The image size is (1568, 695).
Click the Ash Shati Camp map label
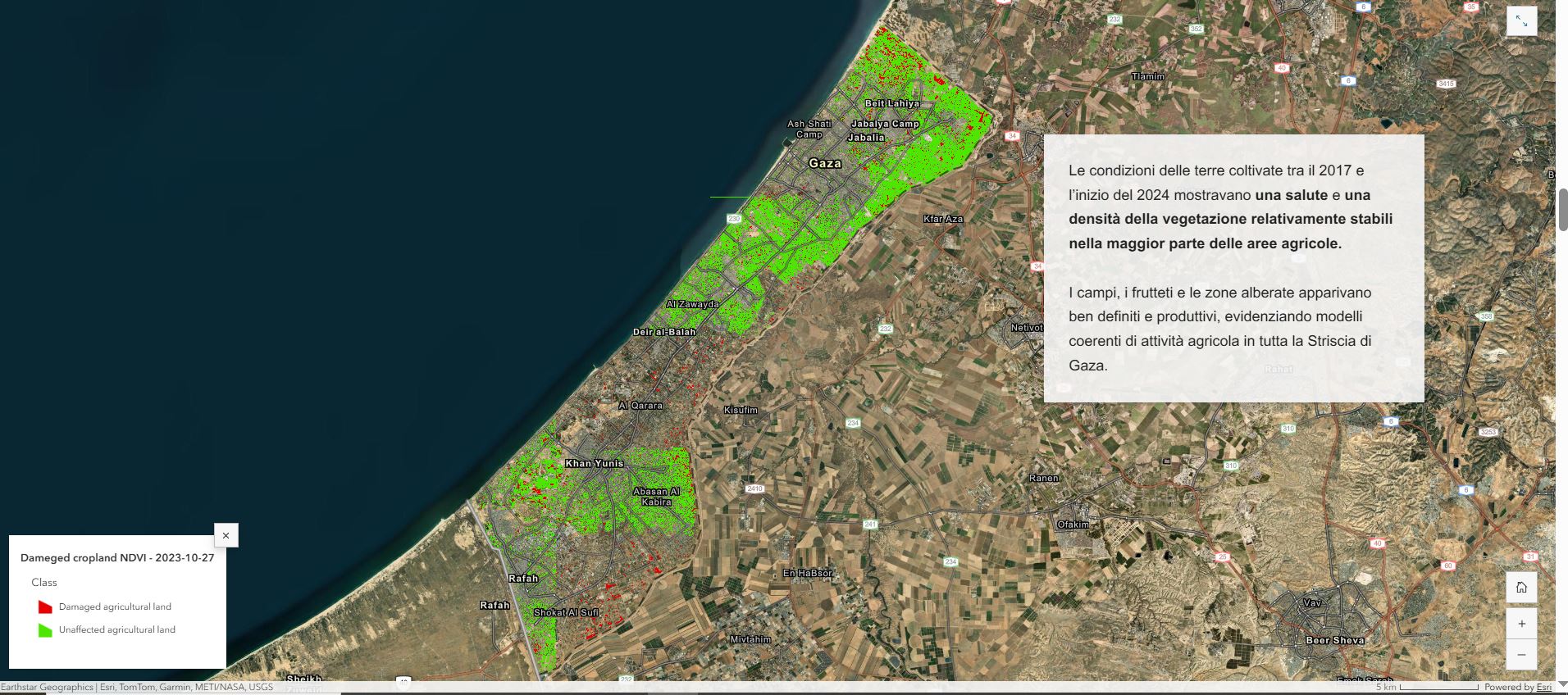[x=809, y=129]
